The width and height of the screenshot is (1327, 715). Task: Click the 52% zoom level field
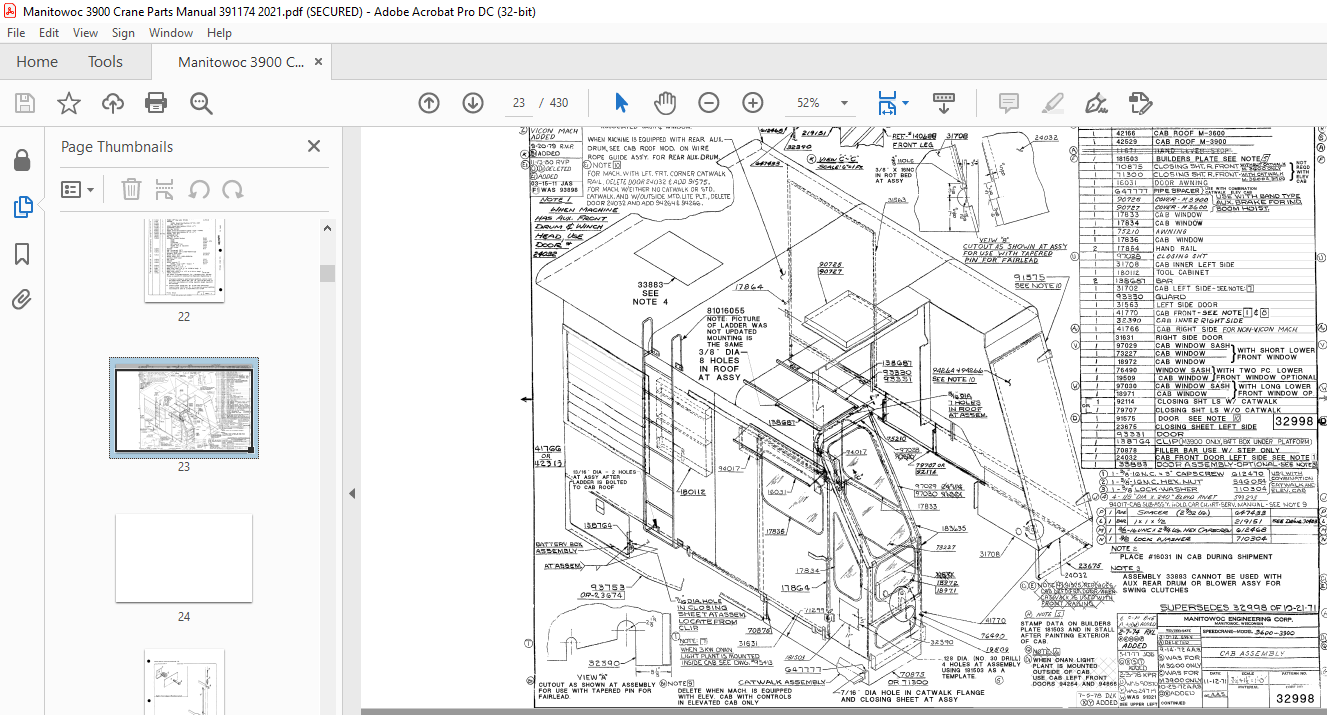tap(808, 103)
